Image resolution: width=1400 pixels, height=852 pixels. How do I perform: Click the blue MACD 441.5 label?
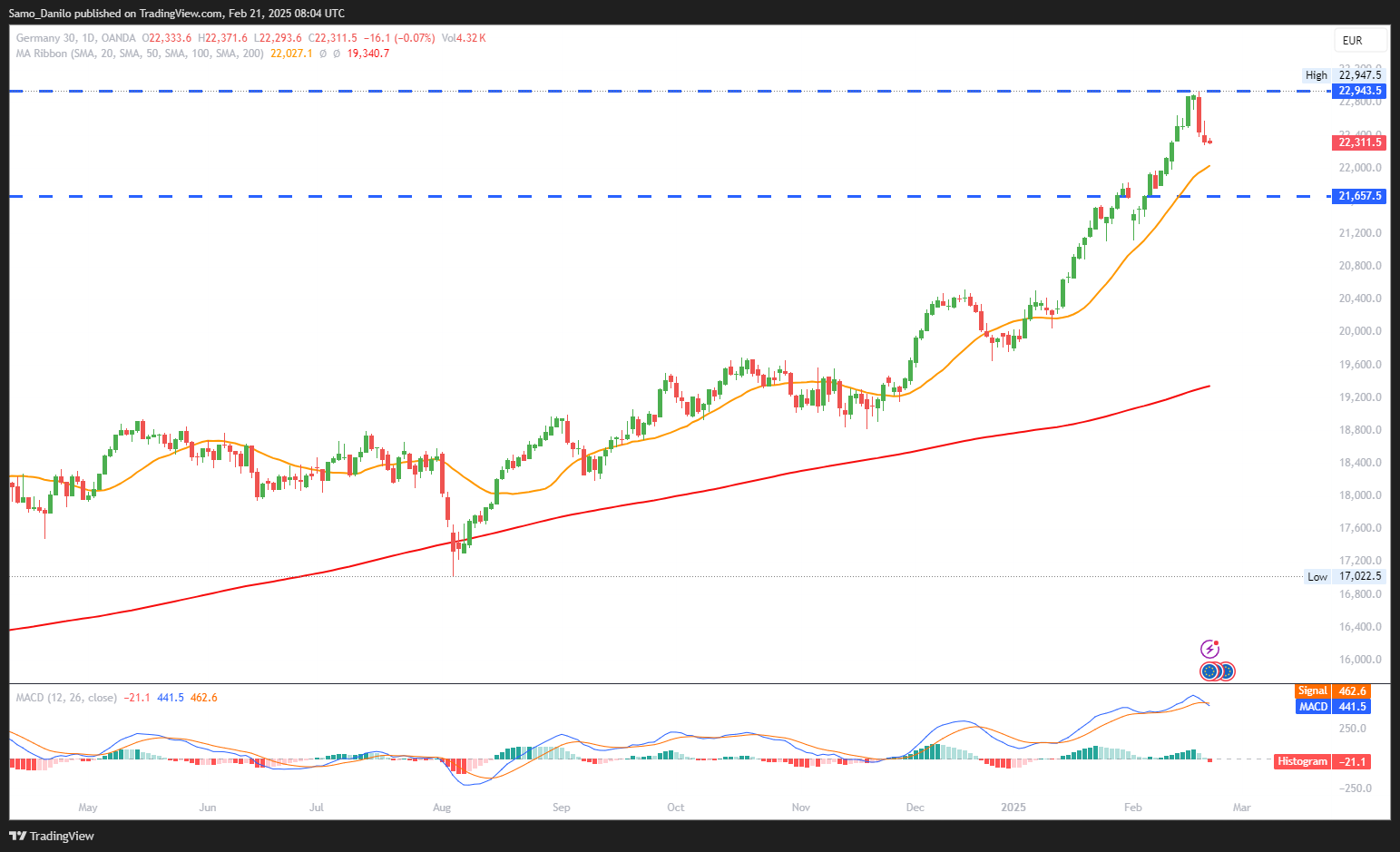point(1333,707)
